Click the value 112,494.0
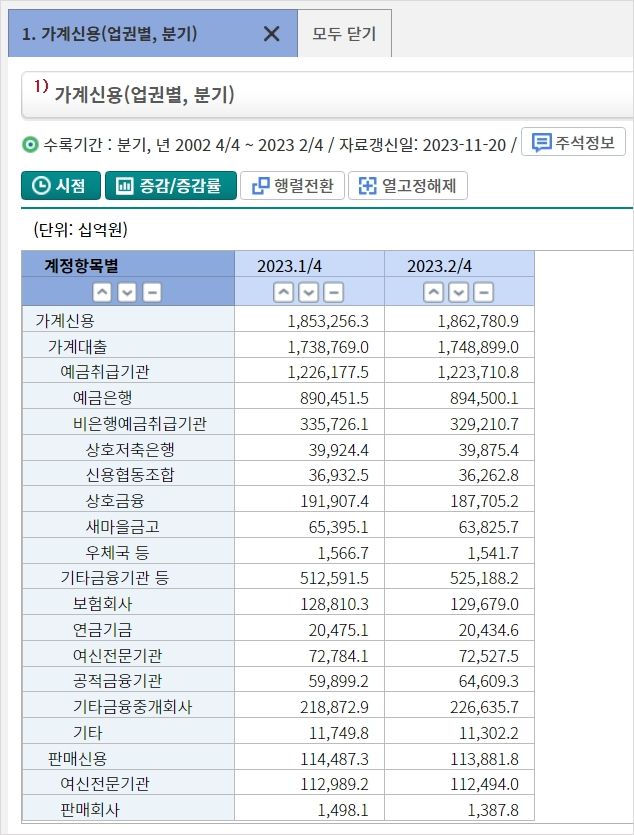 484,784
